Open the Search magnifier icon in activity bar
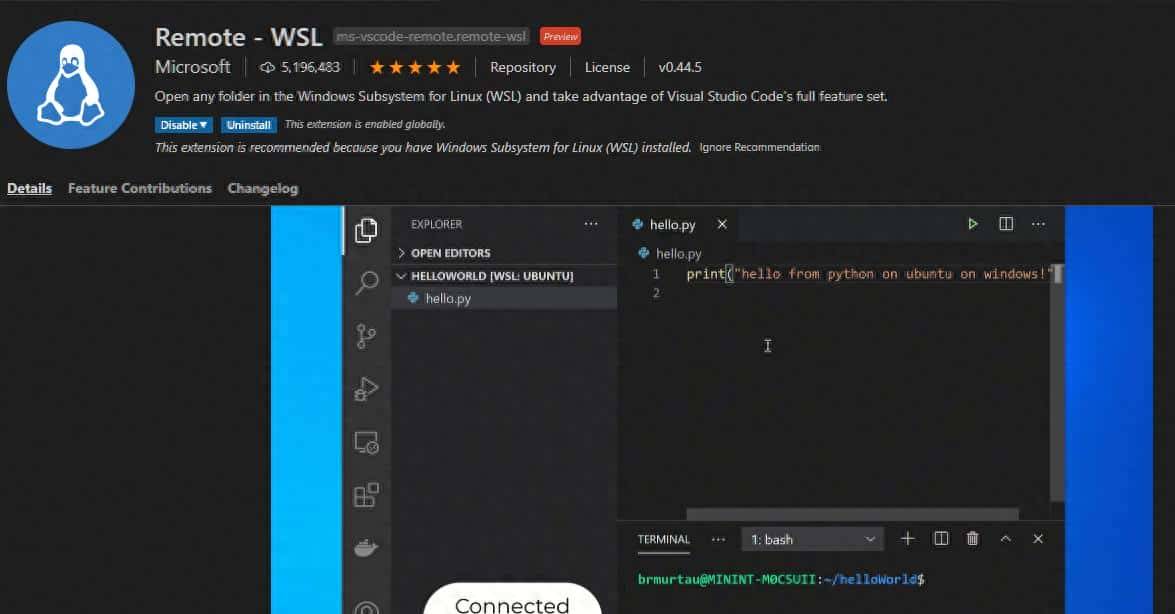The image size is (1175, 614). pyautogui.click(x=366, y=283)
